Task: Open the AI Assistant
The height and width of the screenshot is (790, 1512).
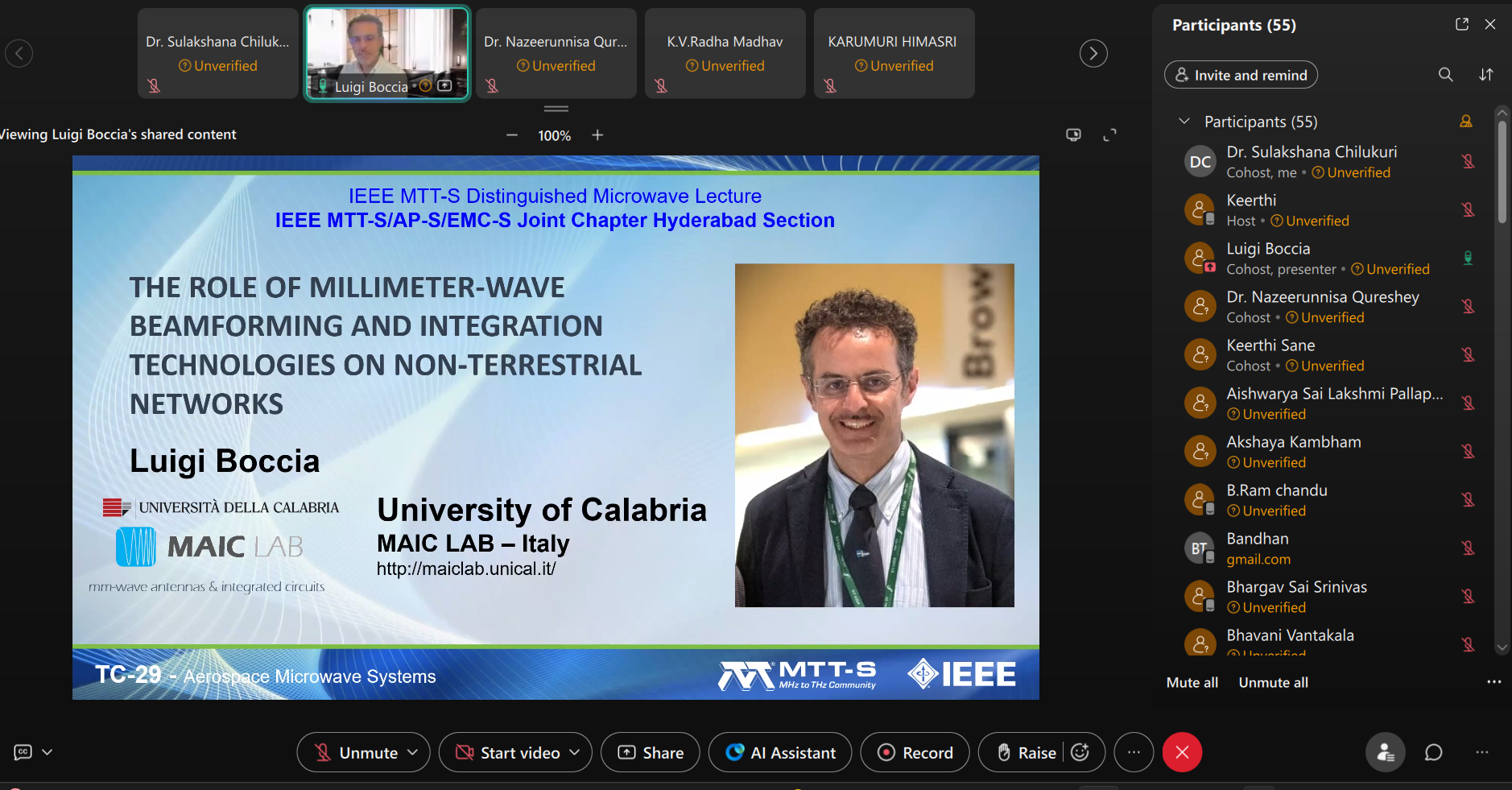Action: point(779,752)
